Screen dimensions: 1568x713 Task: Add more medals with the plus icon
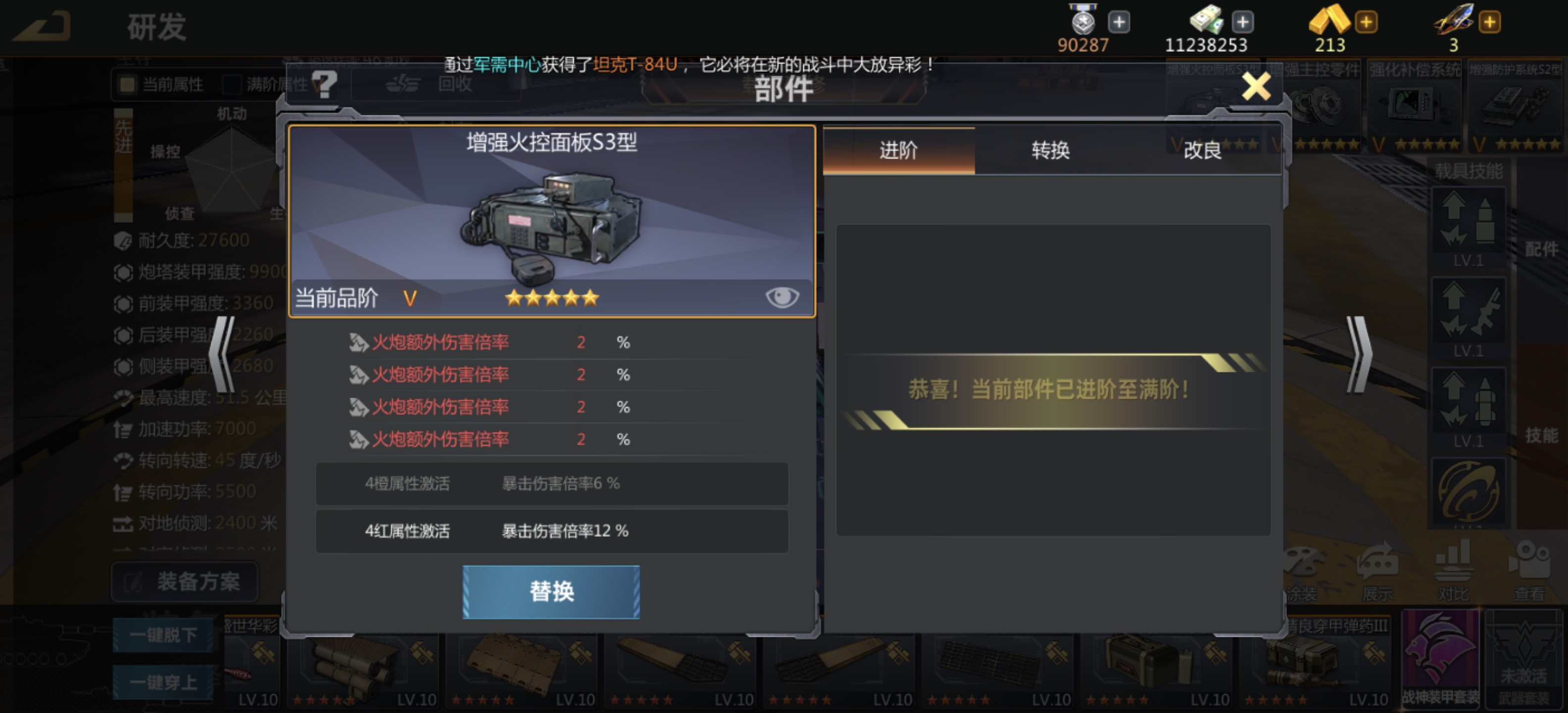1119,22
